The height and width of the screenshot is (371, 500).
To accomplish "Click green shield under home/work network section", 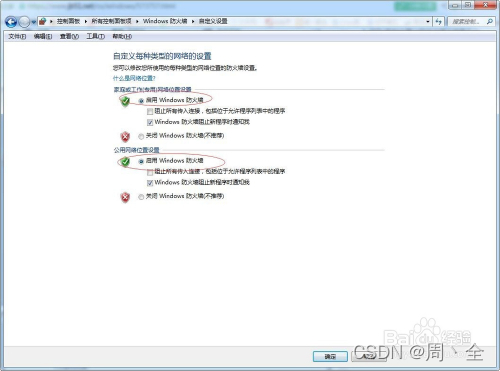I will pyautogui.click(x=125, y=101).
